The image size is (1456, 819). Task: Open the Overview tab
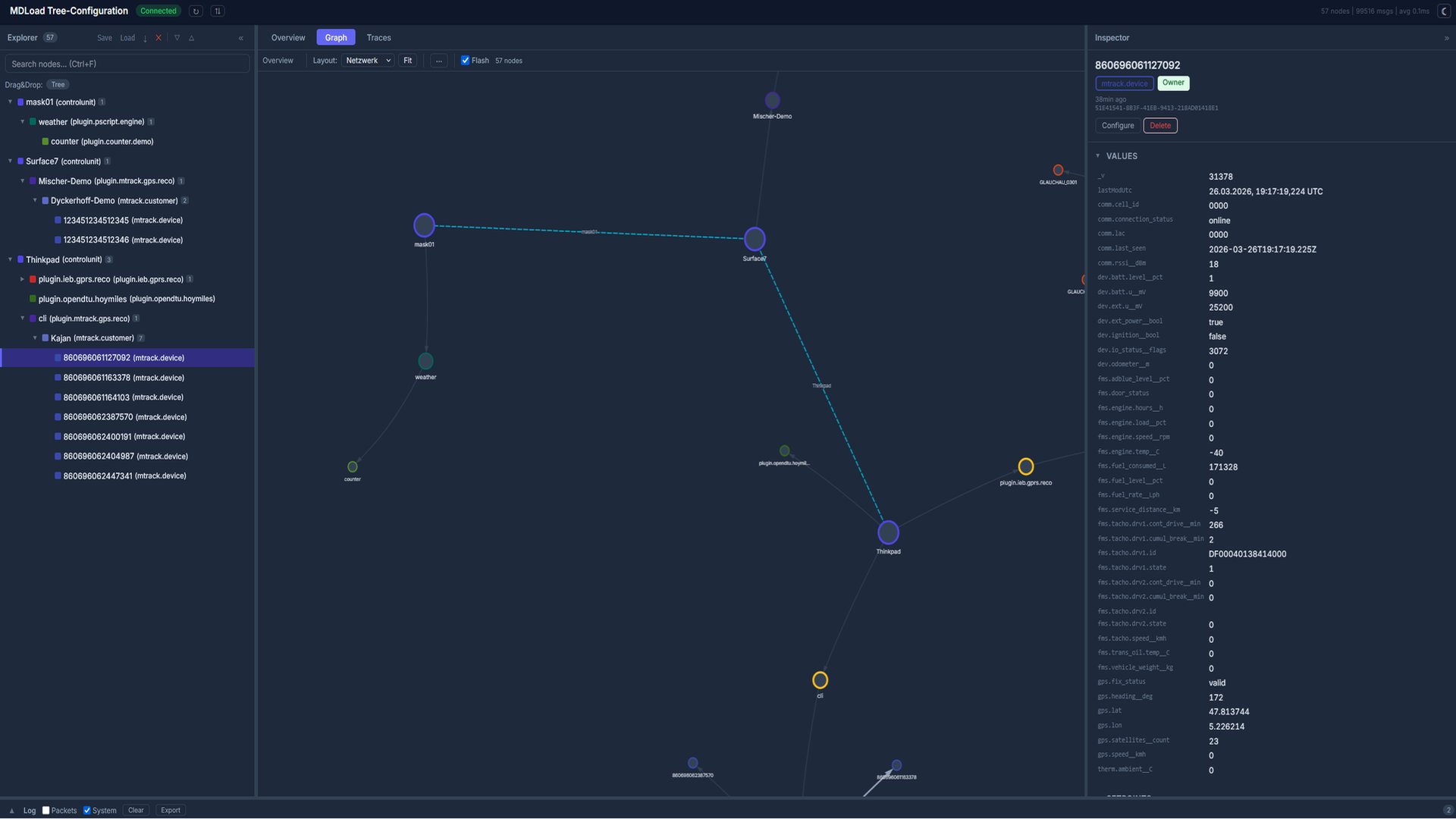pos(287,37)
